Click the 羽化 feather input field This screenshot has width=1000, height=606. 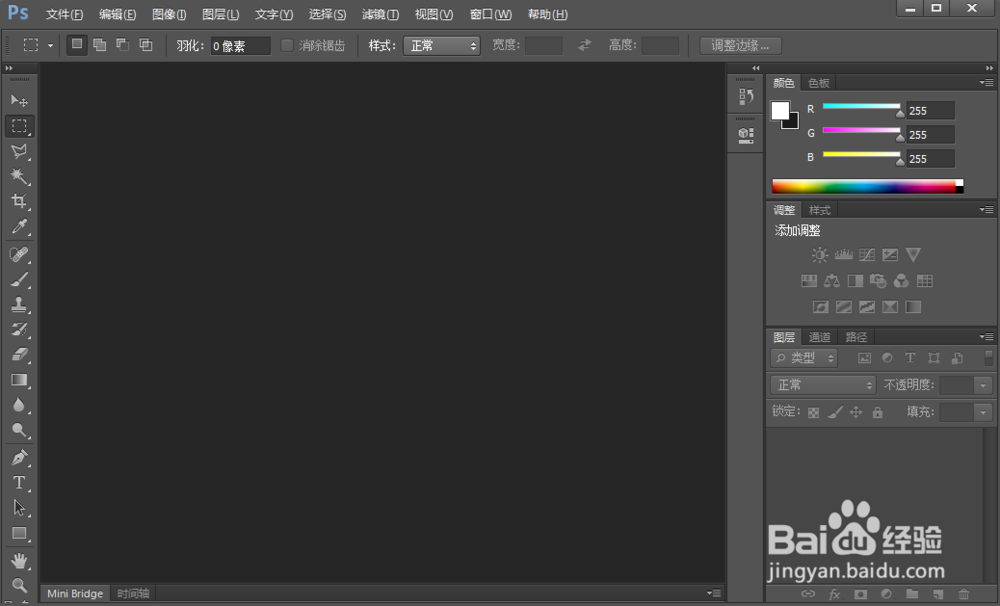point(240,46)
